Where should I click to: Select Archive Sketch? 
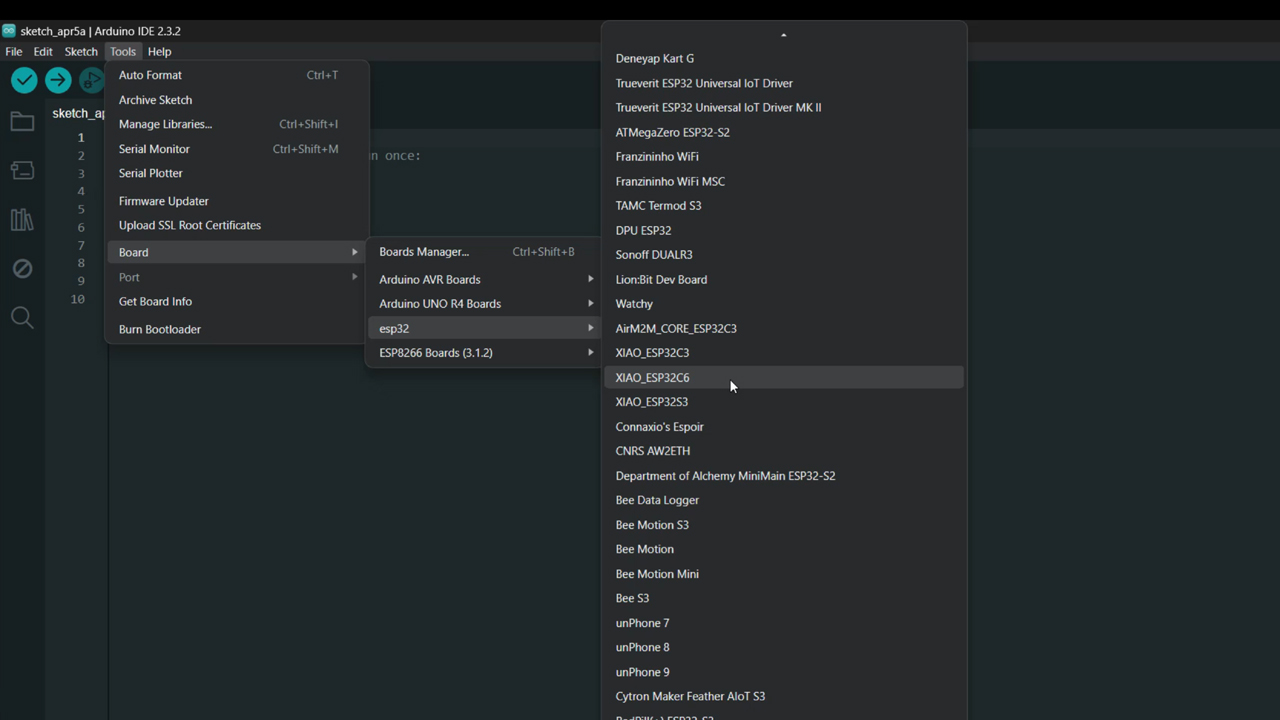[237, 100]
